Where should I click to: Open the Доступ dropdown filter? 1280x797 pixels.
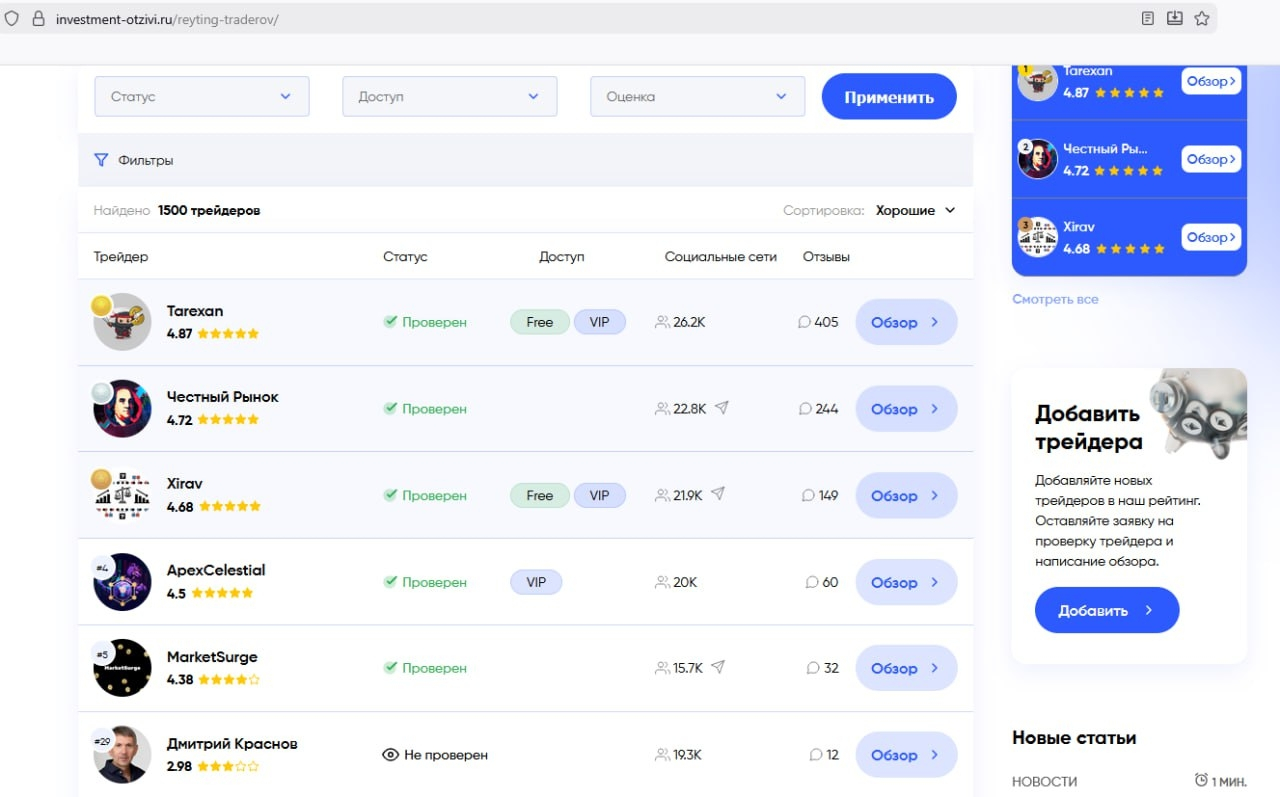point(450,97)
